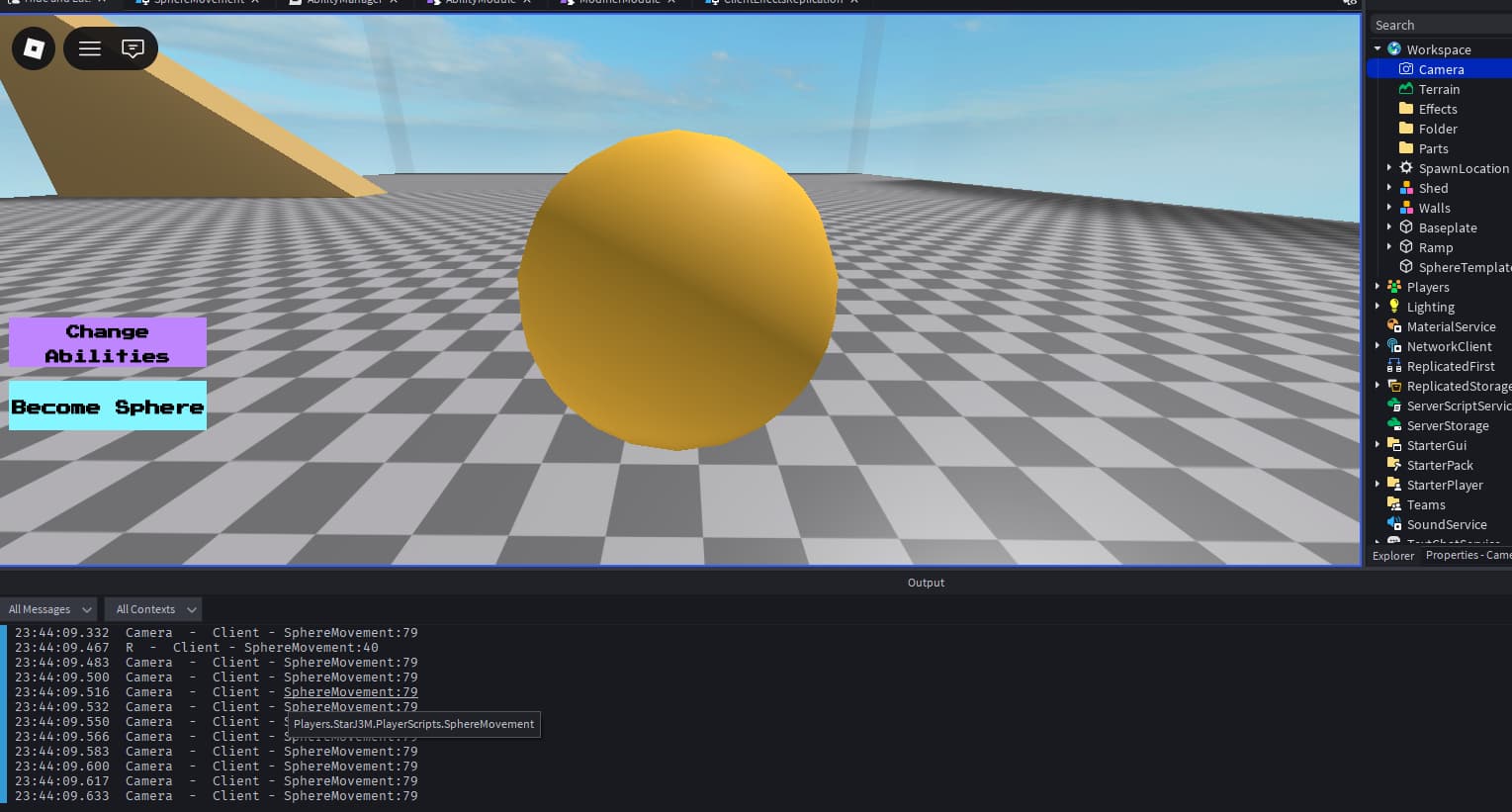This screenshot has height=812, width=1512.
Task: Focus the Explorer Search field
Action: click(1440, 25)
